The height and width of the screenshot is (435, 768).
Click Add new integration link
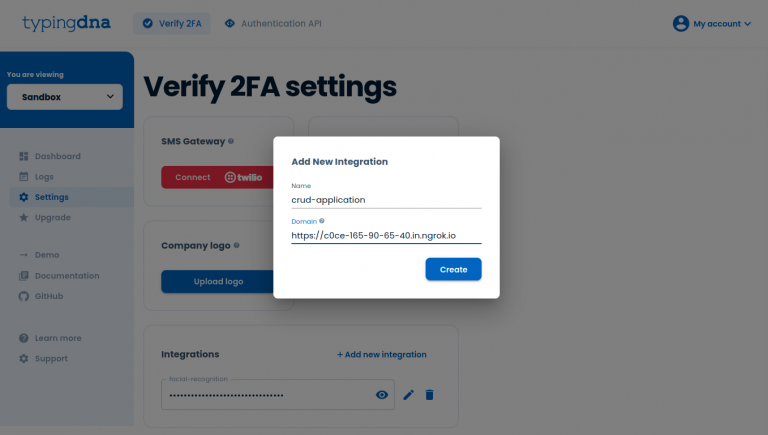point(382,354)
